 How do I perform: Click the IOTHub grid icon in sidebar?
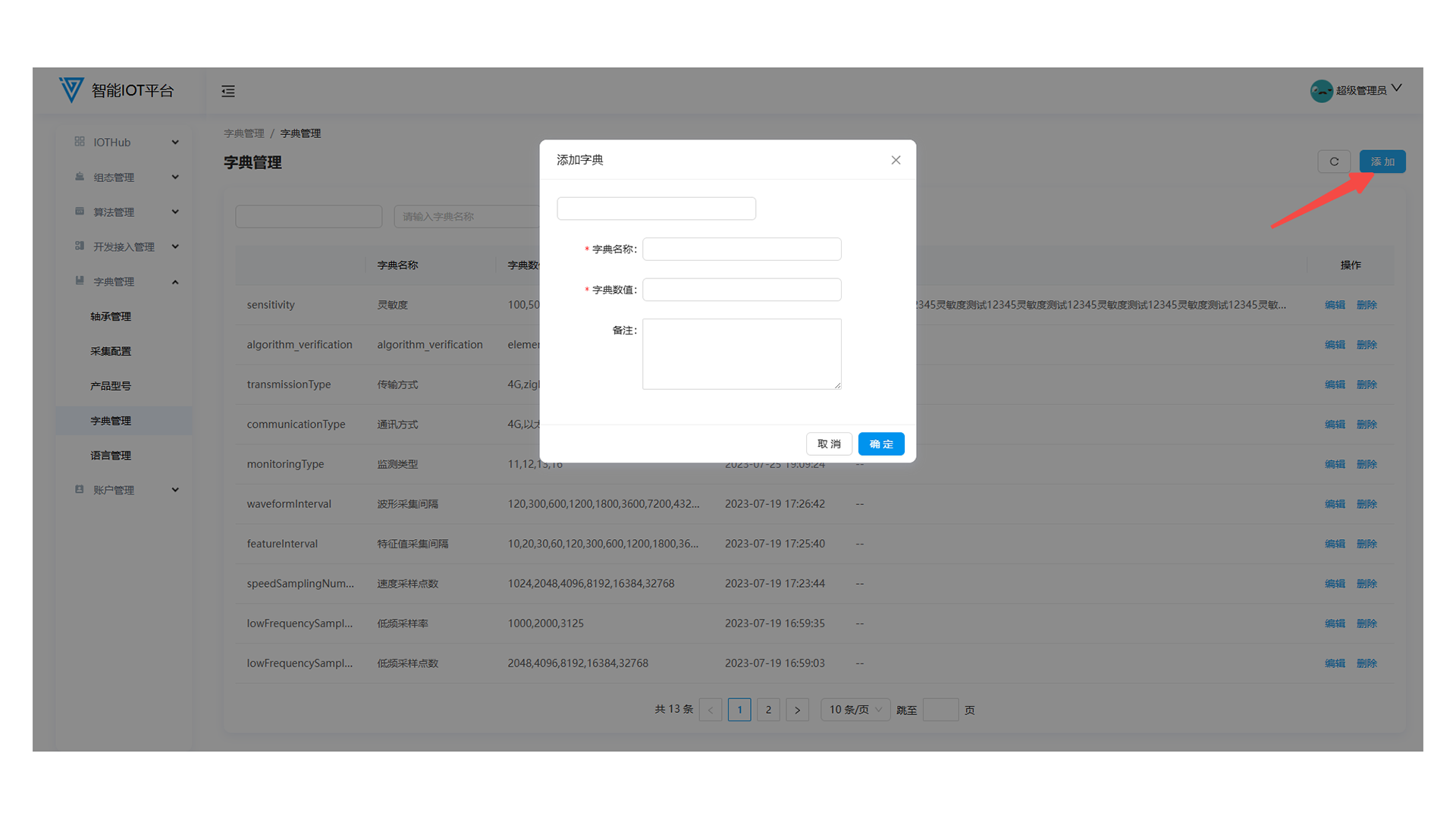pos(80,142)
